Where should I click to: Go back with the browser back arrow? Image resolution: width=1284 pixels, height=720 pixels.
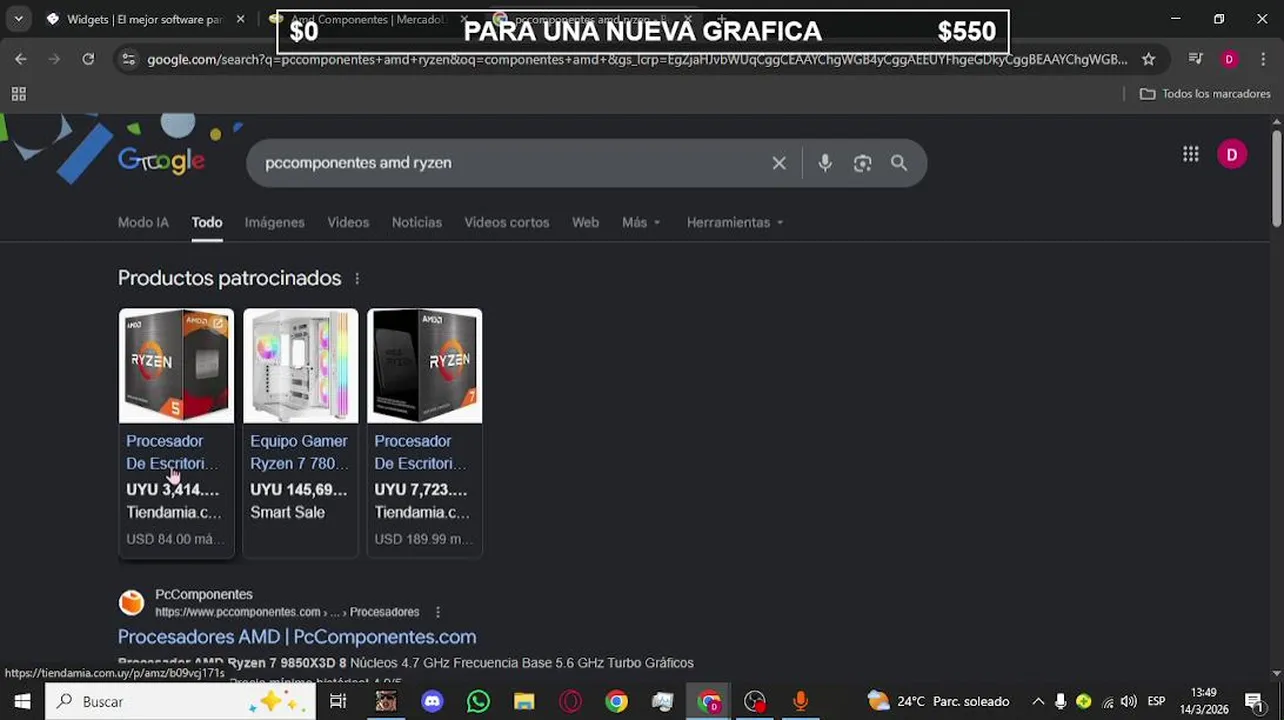pyautogui.click(x=21, y=59)
